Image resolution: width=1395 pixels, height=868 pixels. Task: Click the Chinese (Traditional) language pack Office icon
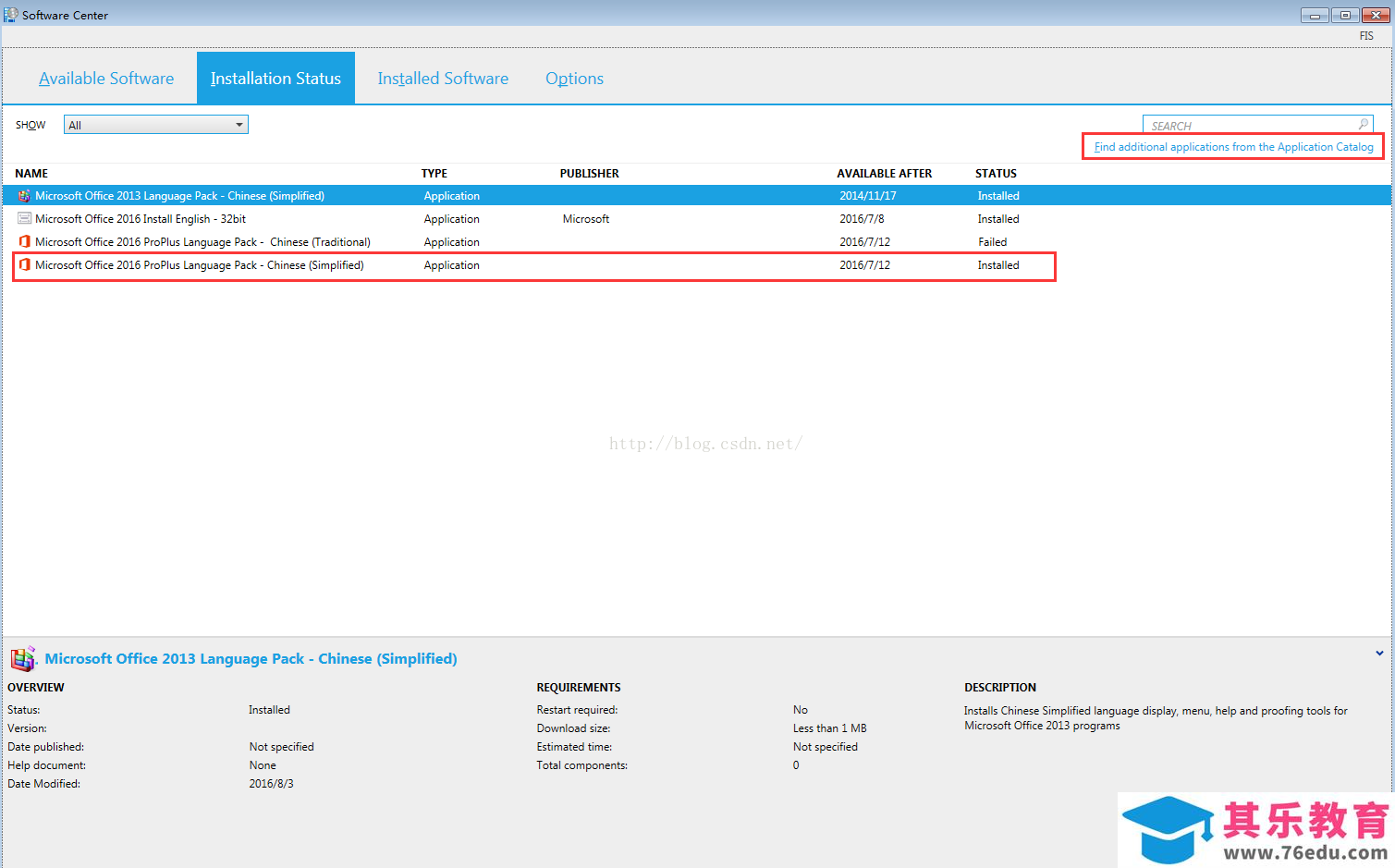click(24, 242)
